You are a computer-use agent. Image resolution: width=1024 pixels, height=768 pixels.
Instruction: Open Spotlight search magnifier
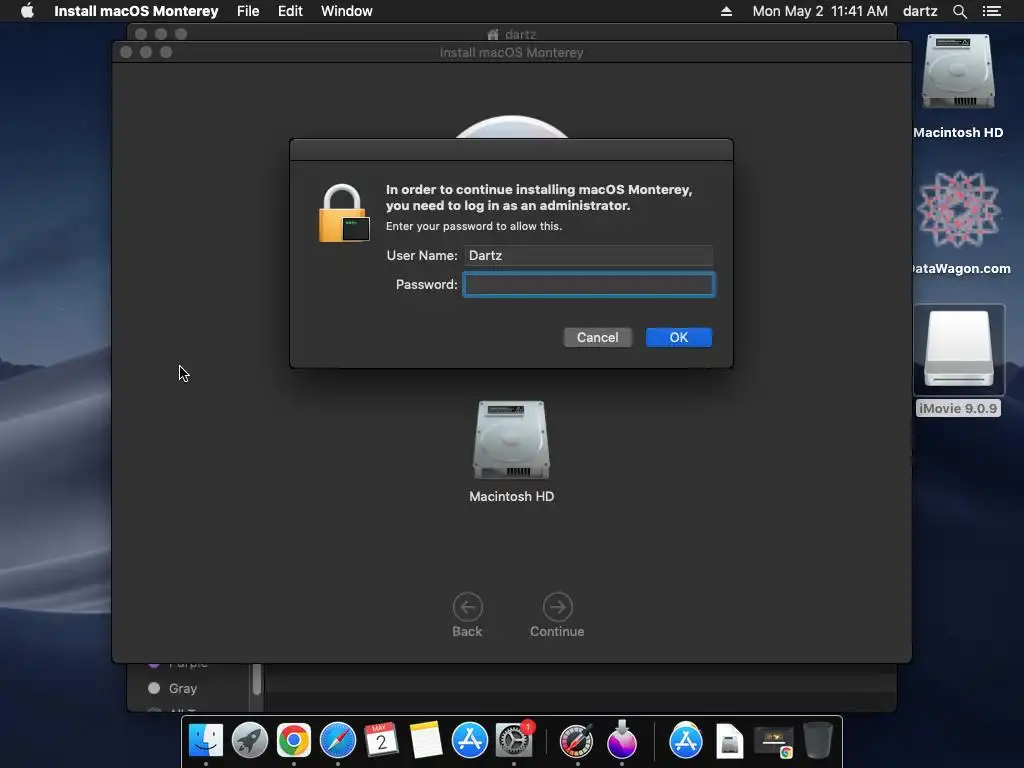(959, 11)
